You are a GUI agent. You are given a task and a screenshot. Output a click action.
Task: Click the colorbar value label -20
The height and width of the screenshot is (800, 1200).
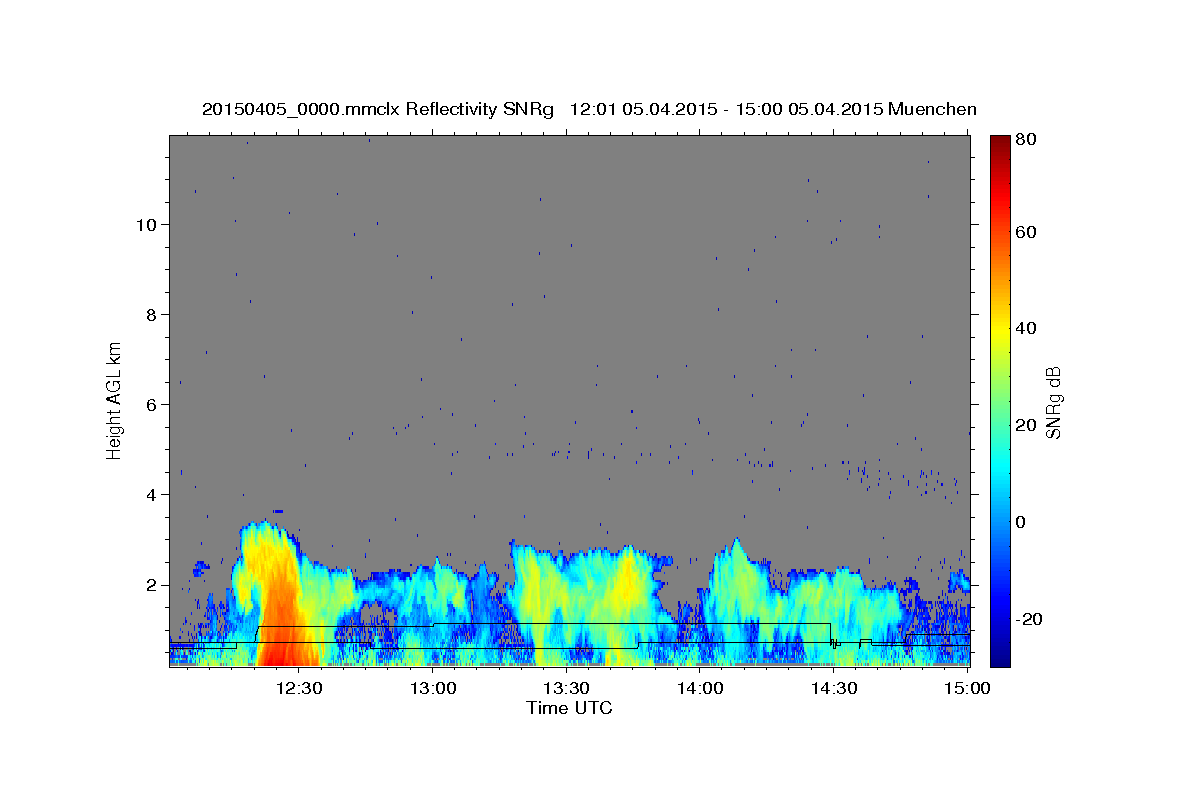pos(1028,619)
